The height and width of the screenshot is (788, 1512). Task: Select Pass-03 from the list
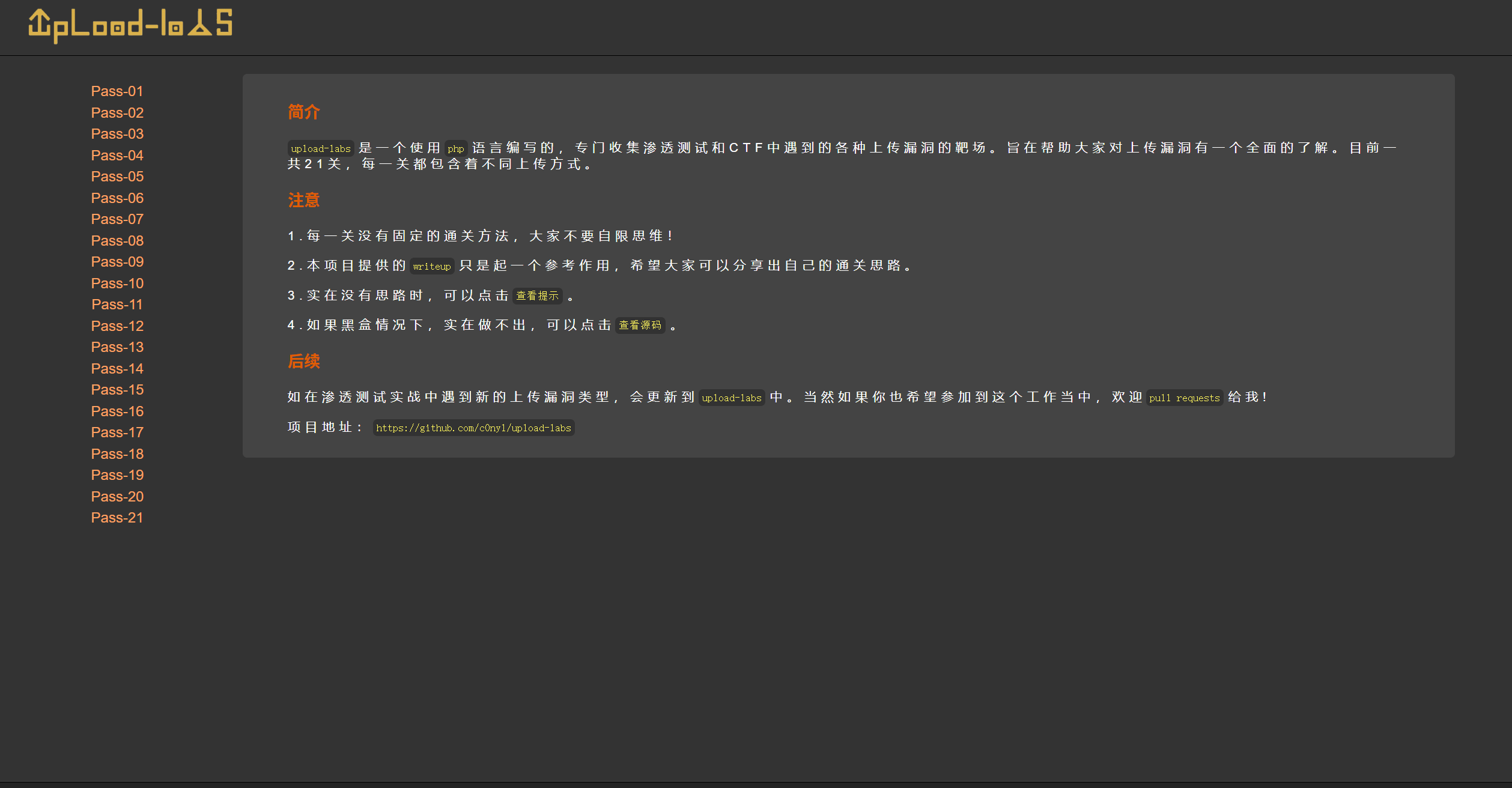[x=117, y=134]
